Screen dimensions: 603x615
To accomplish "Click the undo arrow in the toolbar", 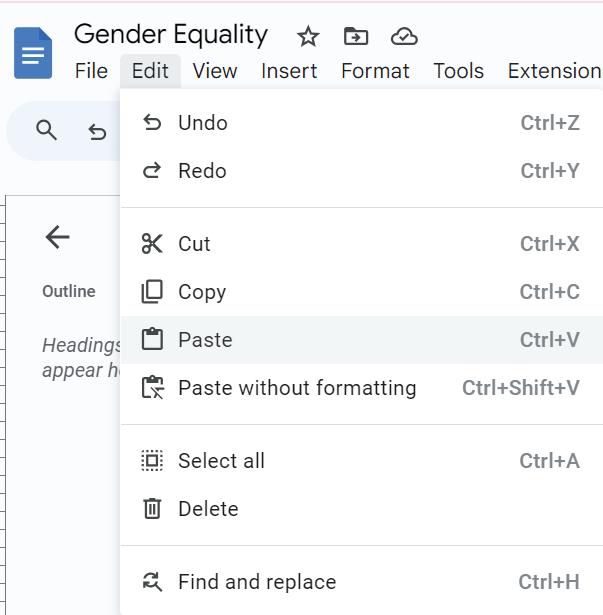I will [97, 131].
